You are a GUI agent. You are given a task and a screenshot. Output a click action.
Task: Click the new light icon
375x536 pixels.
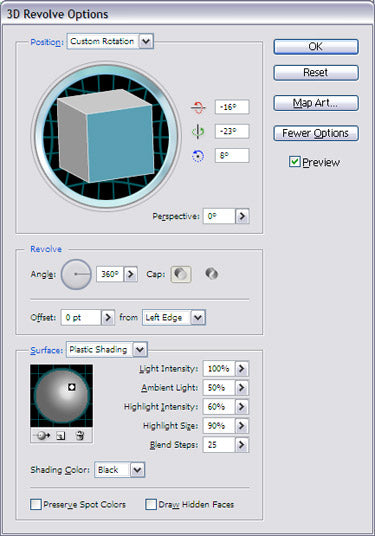(61, 436)
